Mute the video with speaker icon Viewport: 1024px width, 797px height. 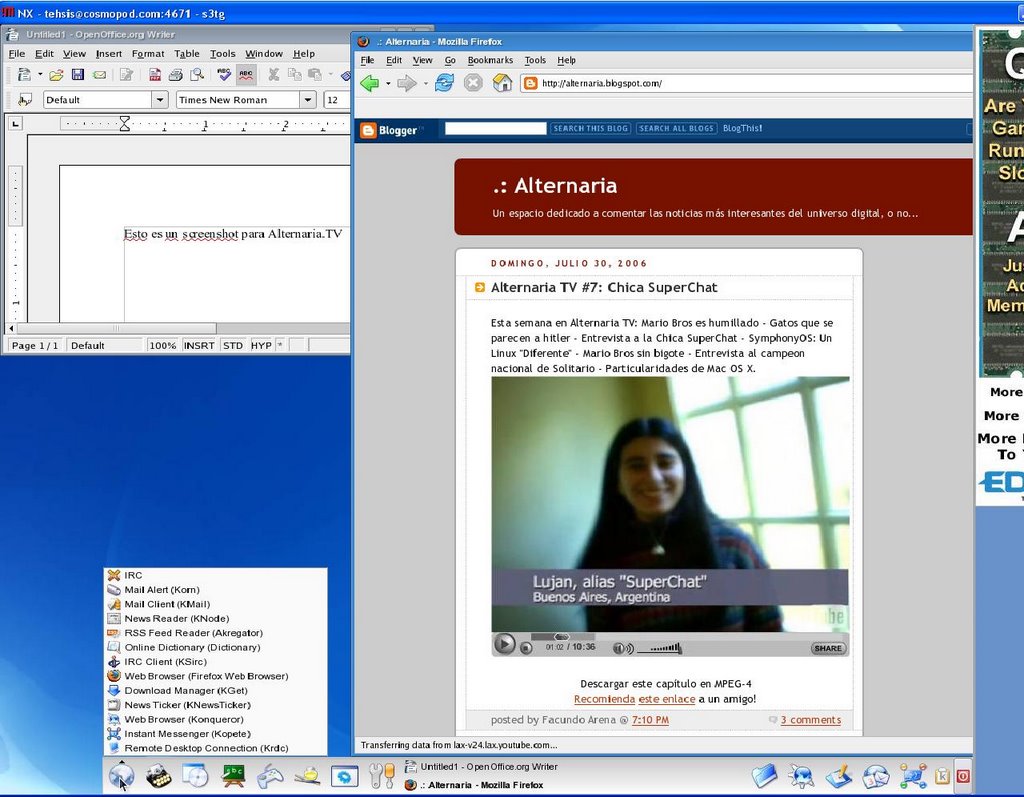622,648
